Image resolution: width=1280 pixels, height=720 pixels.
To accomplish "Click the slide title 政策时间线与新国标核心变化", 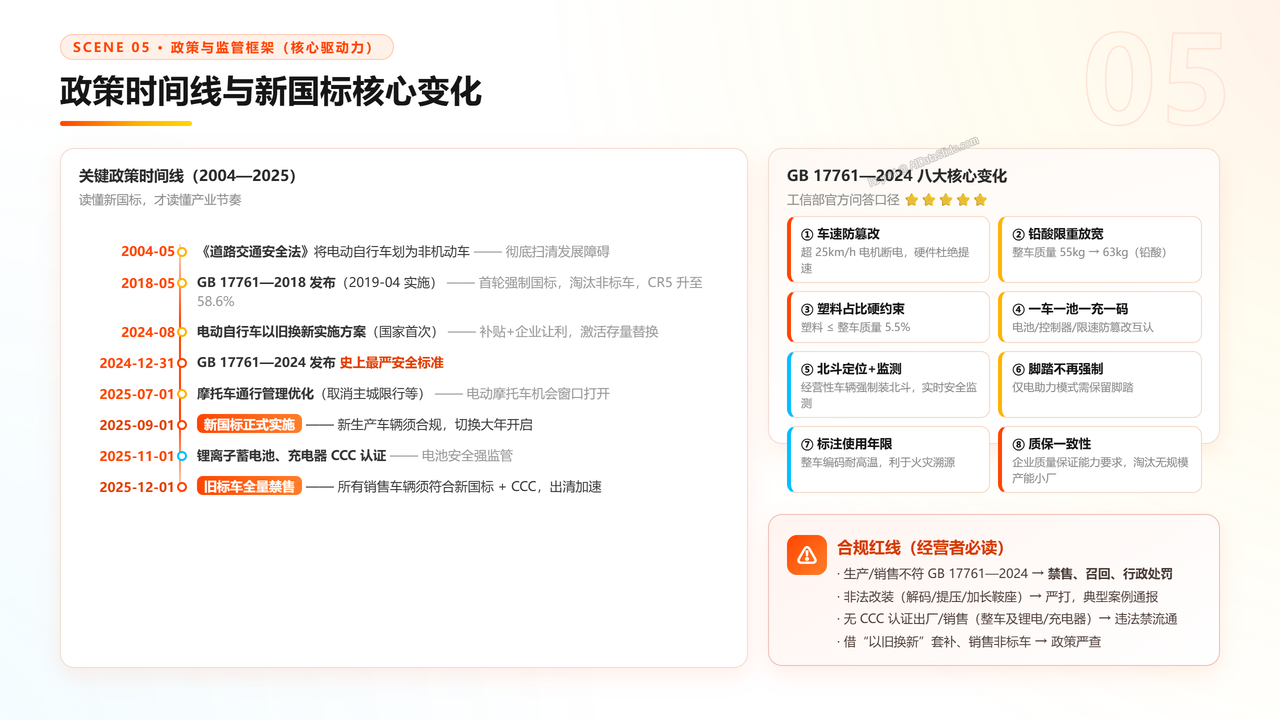I will point(271,91).
